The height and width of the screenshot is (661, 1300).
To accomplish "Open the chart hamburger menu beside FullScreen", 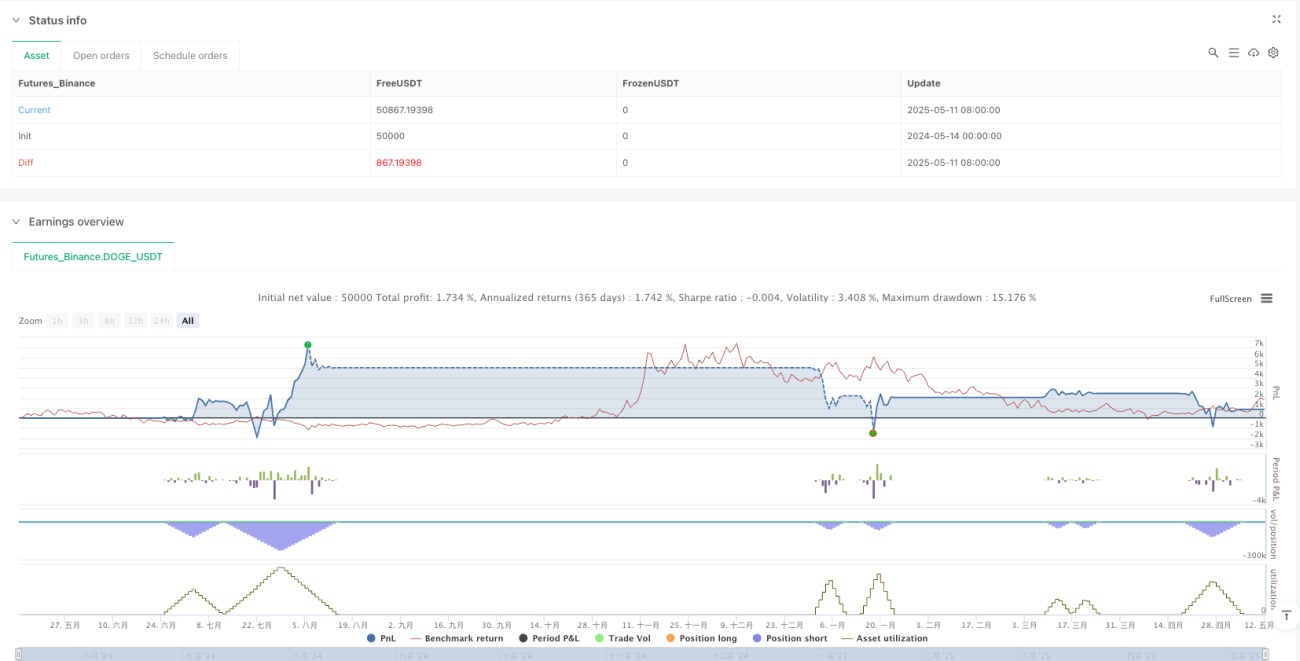I will point(1266,298).
